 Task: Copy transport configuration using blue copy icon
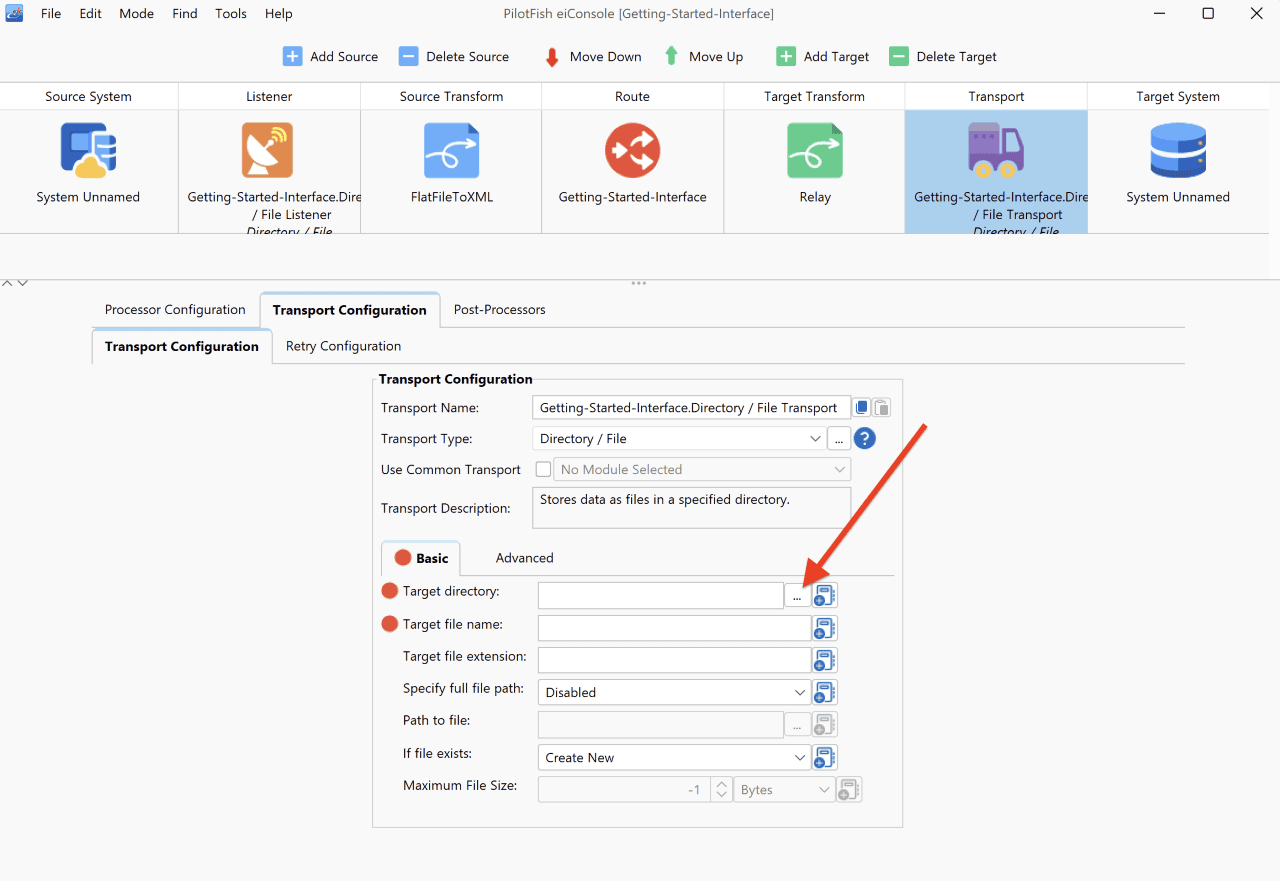tap(862, 407)
